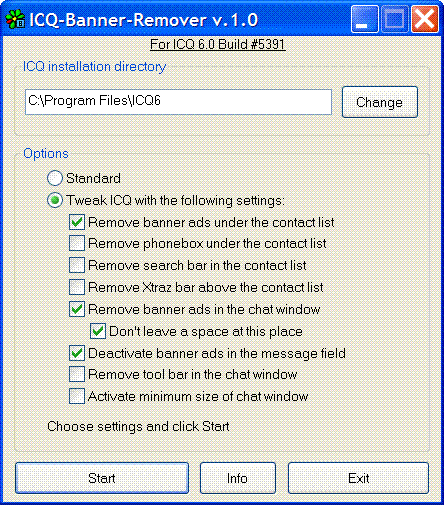
Task: Uncheck Remove banner ads under contact list
Action: [77, 222]
